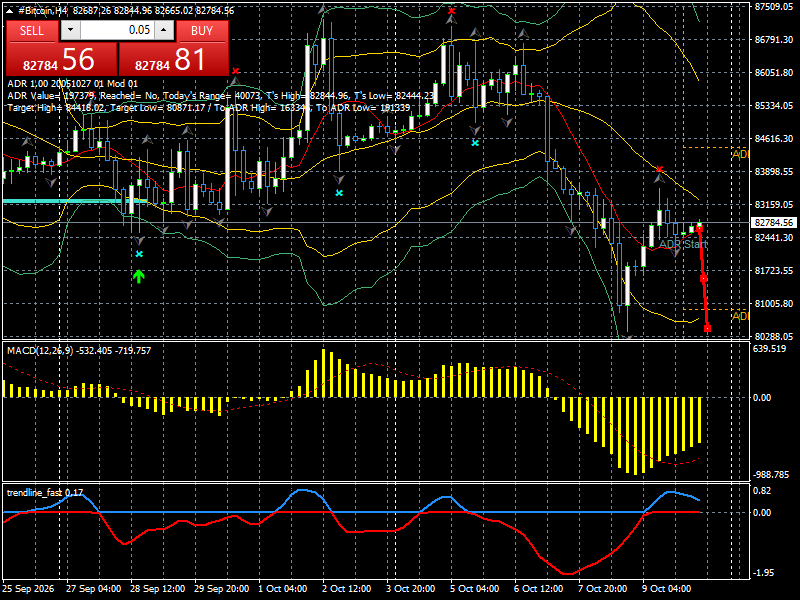Click the 86051.80 price axis label
Image resolution: width=800 pixels, height=600 pixels.
tap(774, 72)
